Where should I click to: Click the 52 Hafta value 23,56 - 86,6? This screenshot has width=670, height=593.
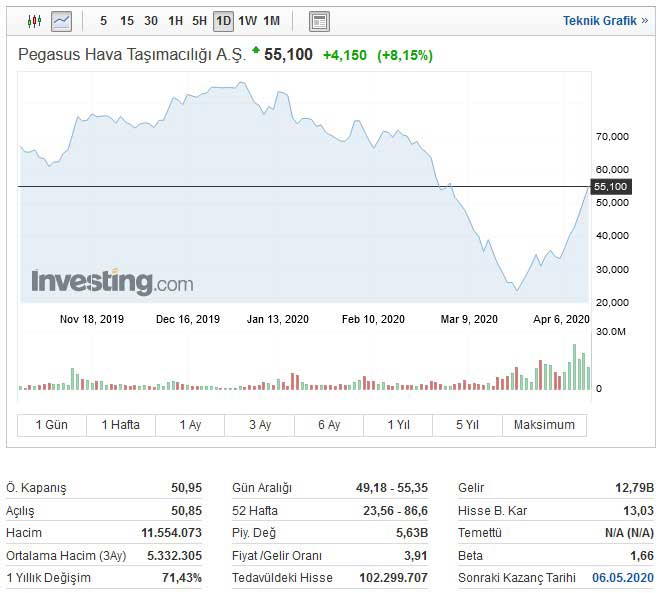tap(395, 511)
